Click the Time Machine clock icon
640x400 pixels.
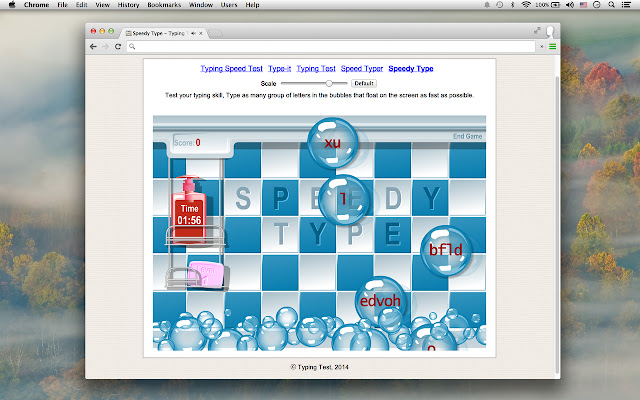[500, 5]
